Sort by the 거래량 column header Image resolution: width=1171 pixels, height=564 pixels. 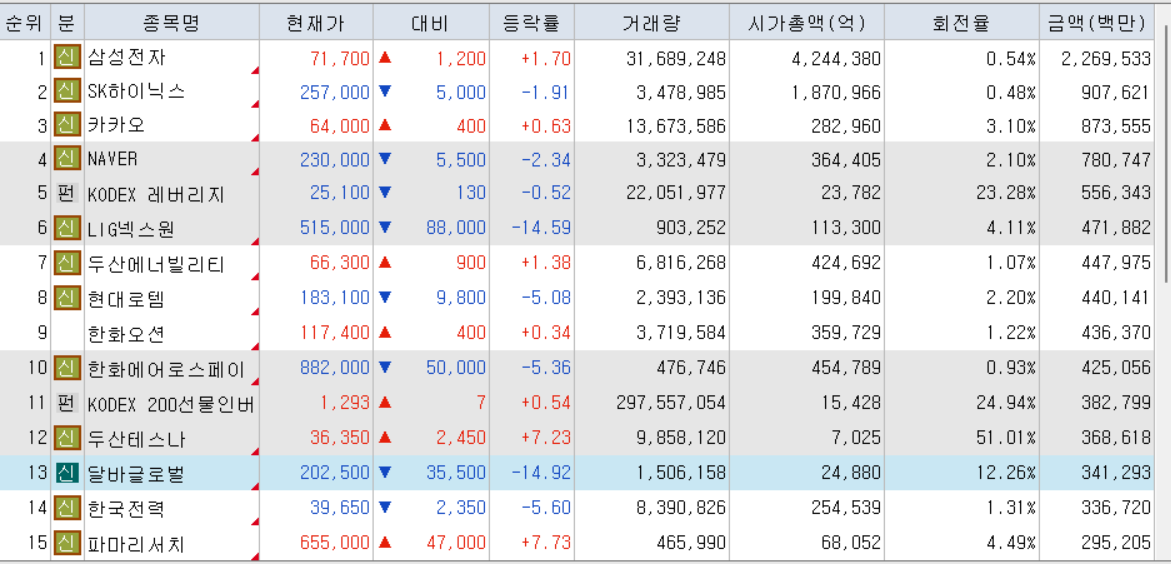651,22
